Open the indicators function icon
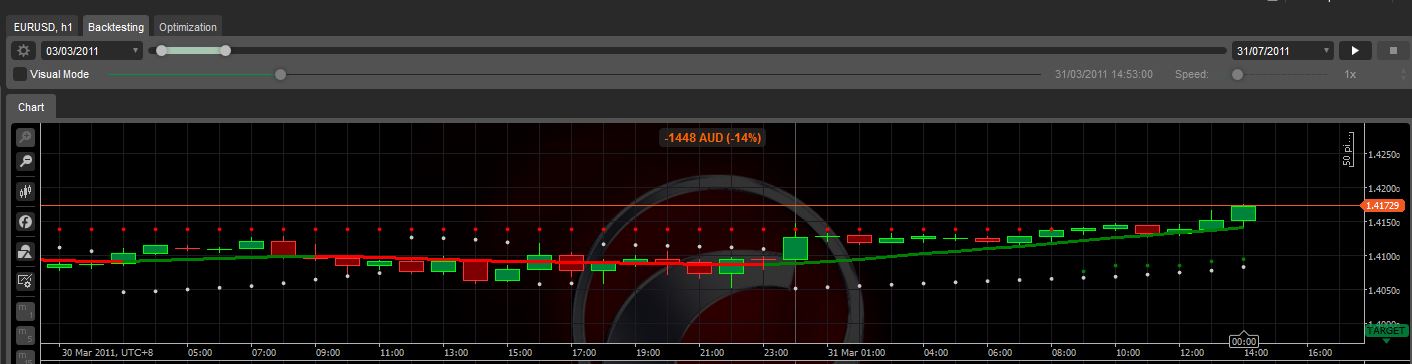 point(25,220)
